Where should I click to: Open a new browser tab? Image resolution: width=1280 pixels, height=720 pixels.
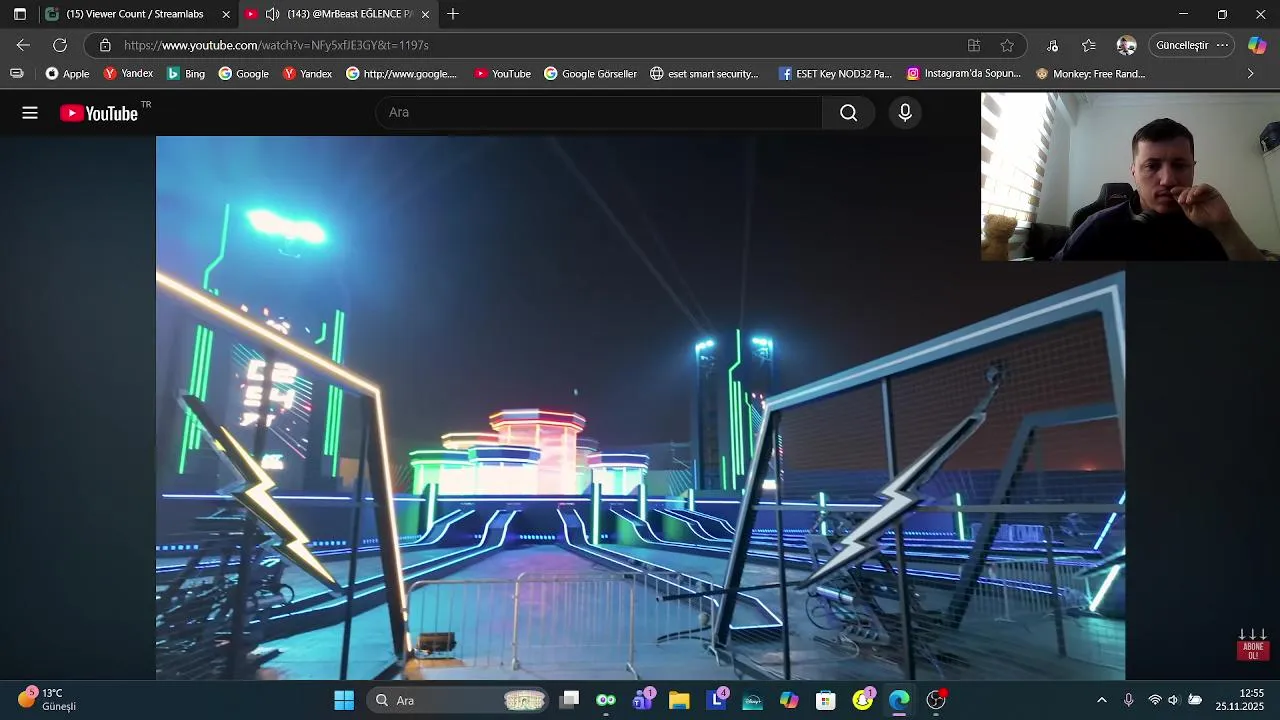(x=453, y=14)
